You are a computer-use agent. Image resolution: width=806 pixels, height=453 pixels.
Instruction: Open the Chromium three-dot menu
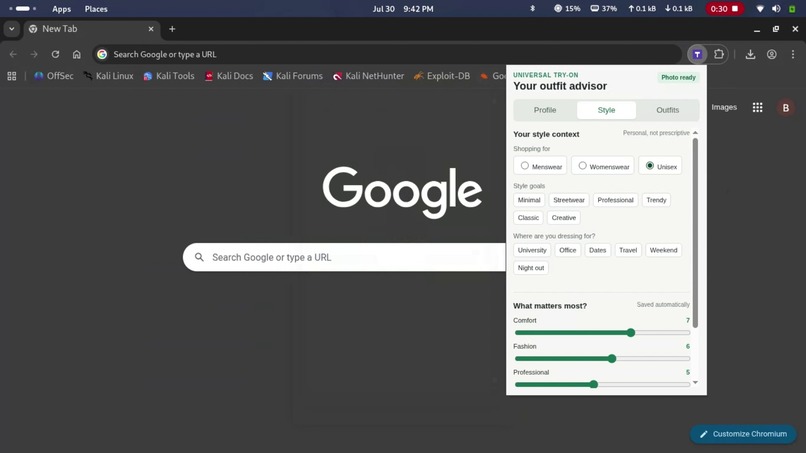coord(793,54)
